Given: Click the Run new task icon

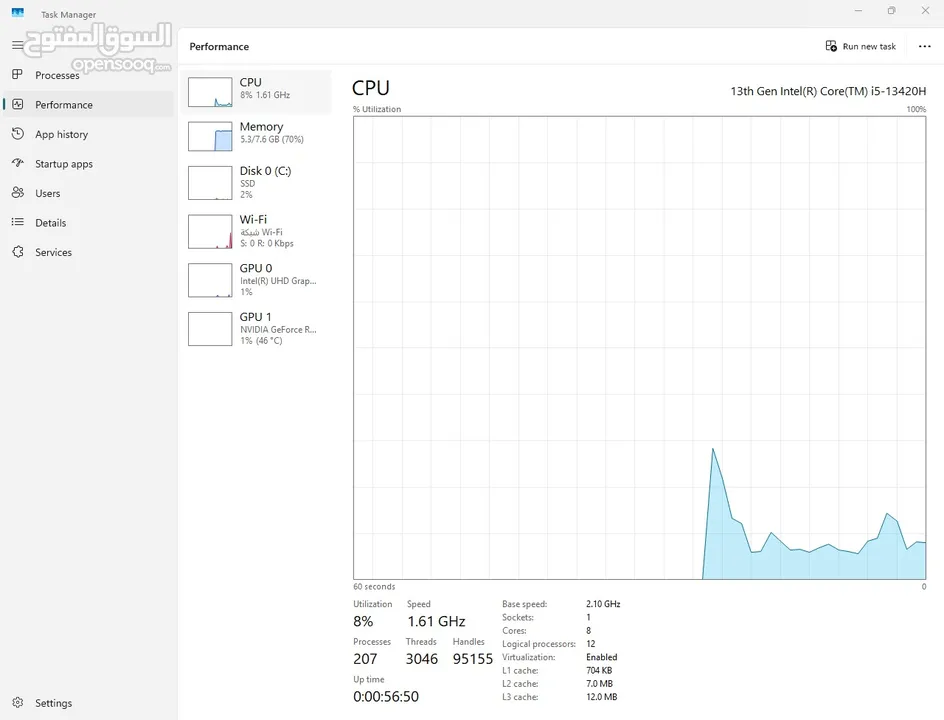Looking at the screenshot, I should [x=831, y=46].
